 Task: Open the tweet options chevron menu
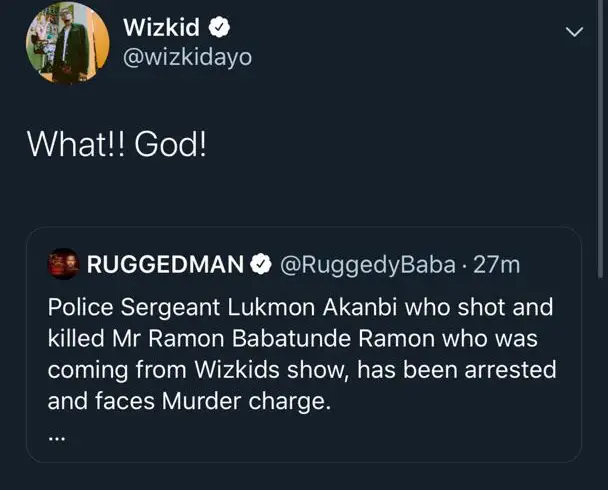click(x=573, y=32)
